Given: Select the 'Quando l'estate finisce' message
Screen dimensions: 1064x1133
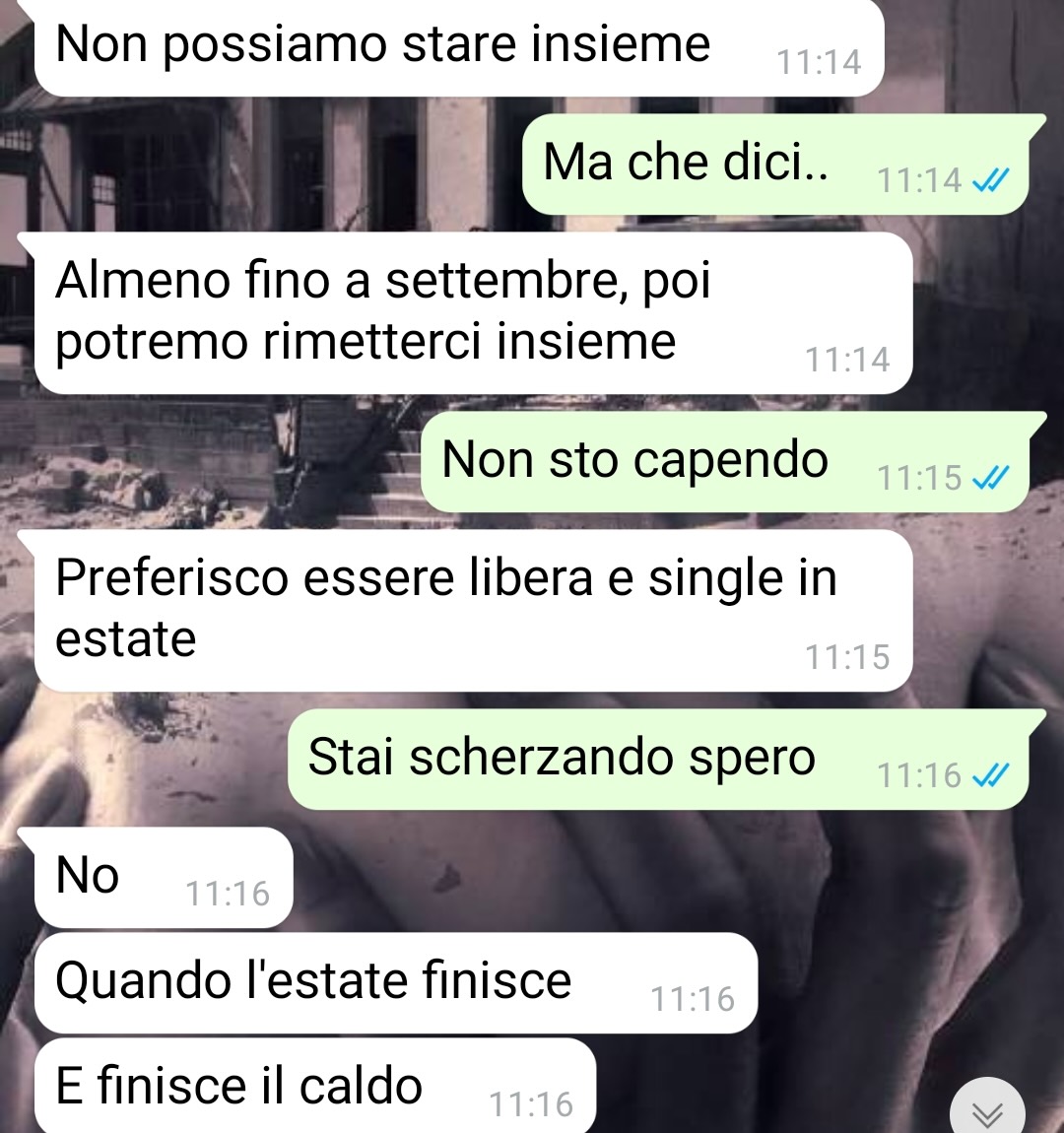Looking at the screenshot, I should [x=396, y=982].
